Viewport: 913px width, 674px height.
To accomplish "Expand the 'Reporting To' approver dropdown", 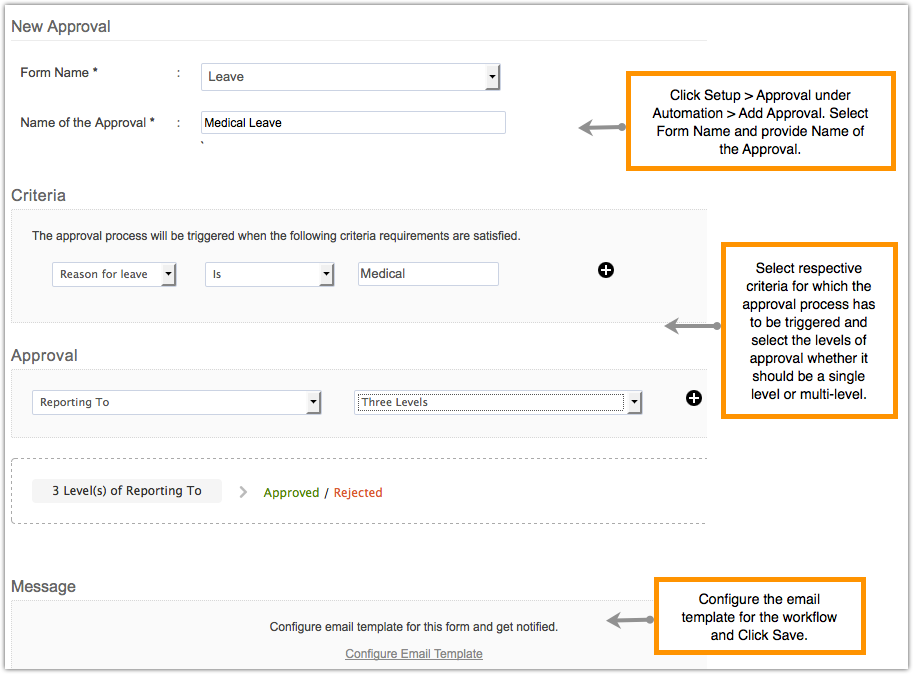I will point(313,402).
